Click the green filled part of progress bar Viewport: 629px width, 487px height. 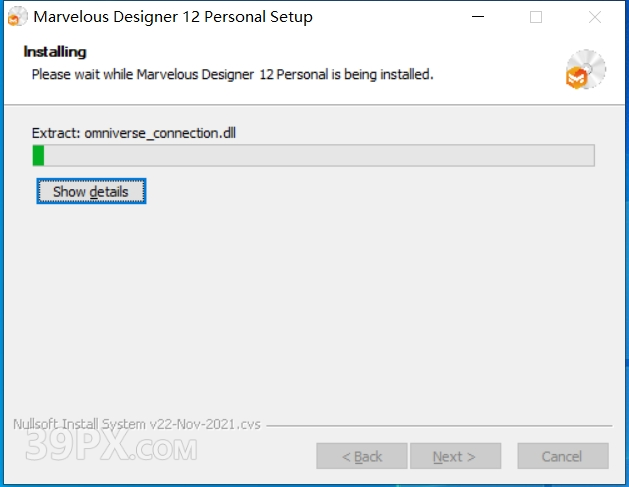tap(38, 155)
